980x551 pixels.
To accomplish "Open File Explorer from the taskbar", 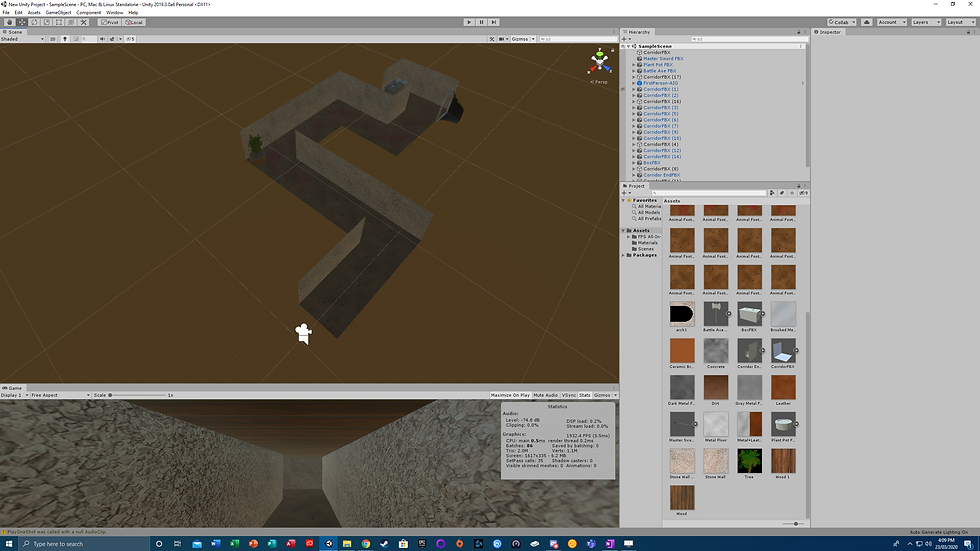I will [347, 544].
